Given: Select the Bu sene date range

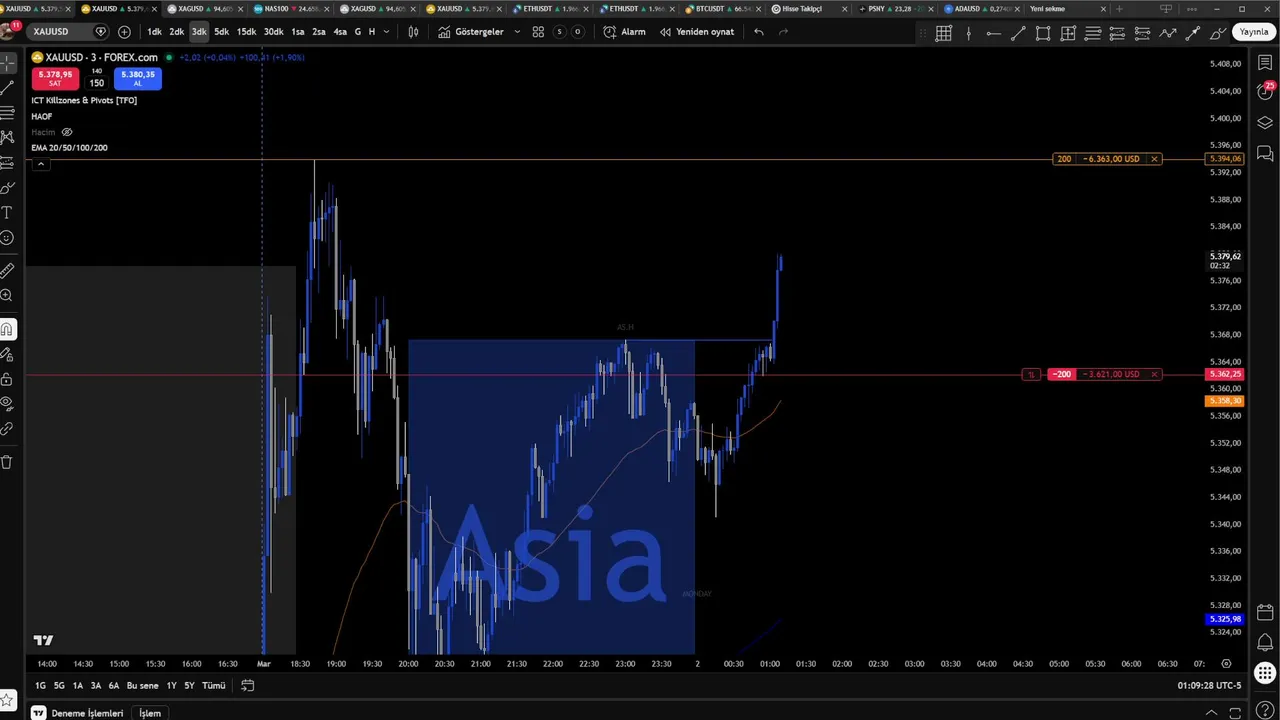Looking at the screenshot, I should click(142, 686).
